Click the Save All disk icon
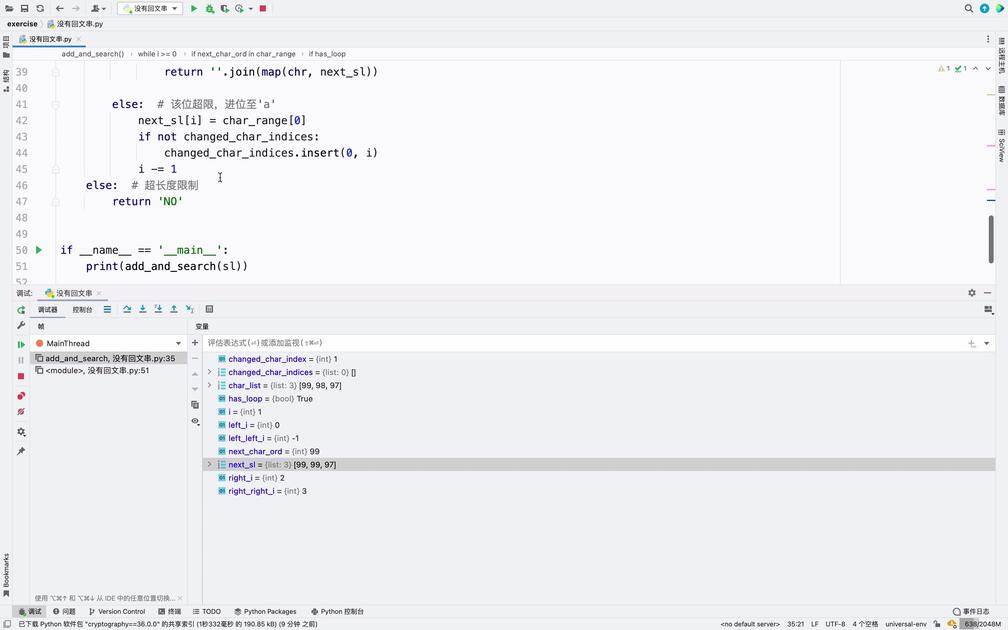Viewport: 1008px width, 630px height. [24, 8]
